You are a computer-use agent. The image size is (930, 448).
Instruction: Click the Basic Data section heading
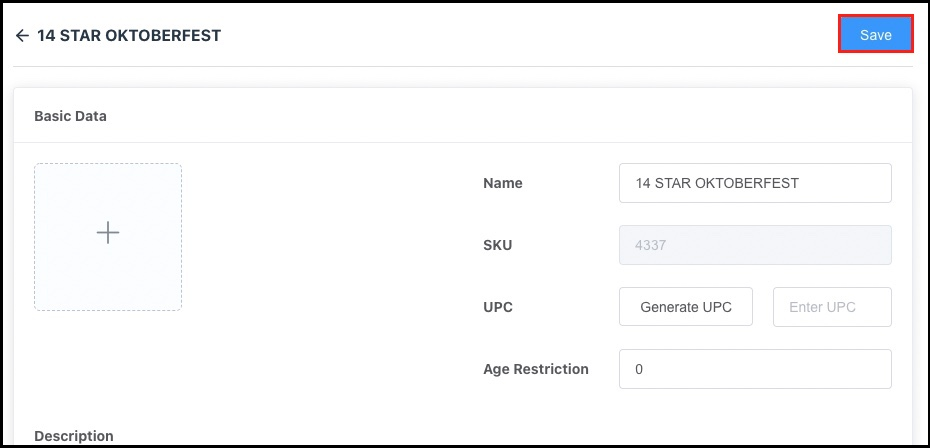70,116
